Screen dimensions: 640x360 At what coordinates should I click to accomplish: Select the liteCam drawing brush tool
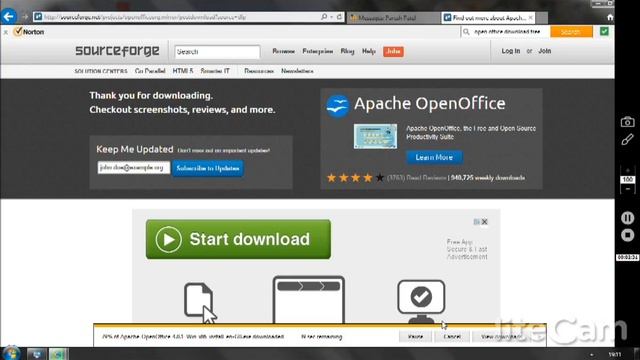[627, 140]
